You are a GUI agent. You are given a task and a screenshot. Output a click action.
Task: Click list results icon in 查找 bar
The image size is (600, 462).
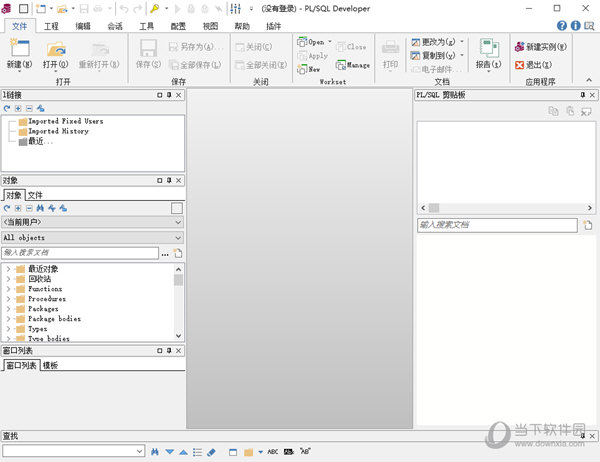click(197, 452)
